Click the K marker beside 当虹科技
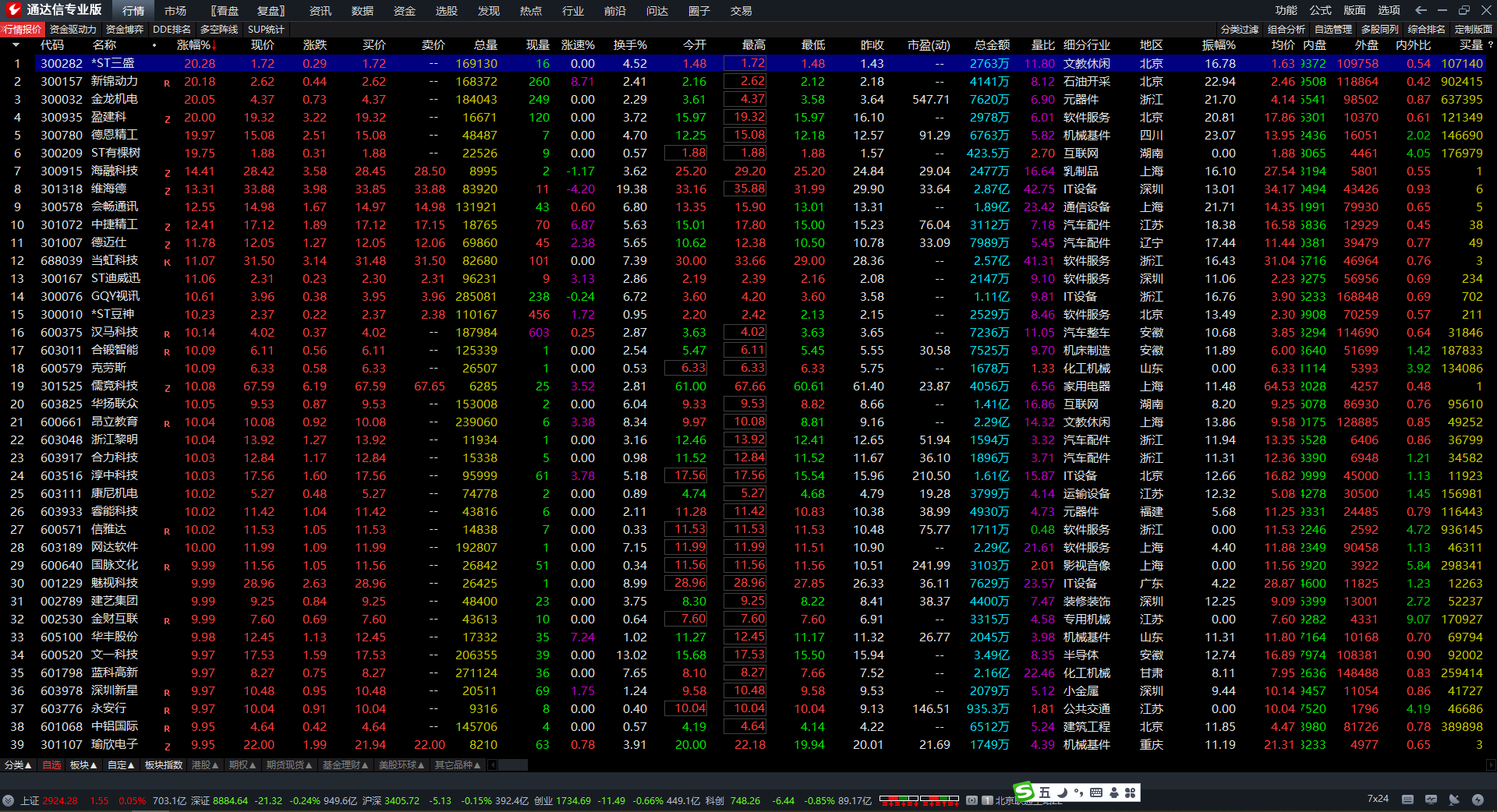This screenshot has width=1497, height=812. (167, 262)
